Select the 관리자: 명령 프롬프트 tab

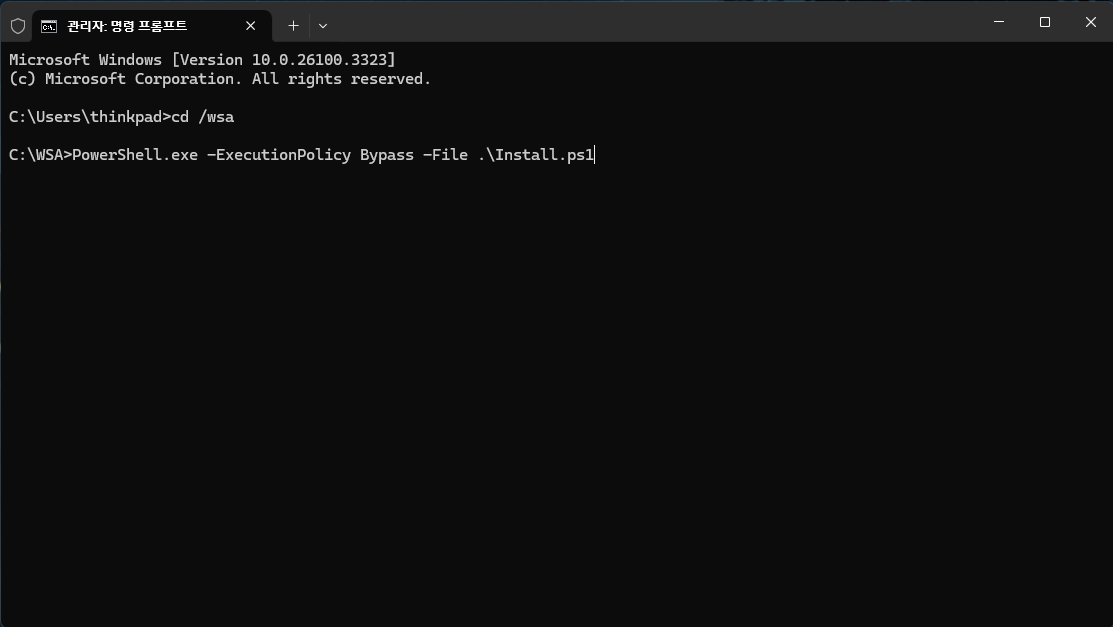click(x=140, y=26)
